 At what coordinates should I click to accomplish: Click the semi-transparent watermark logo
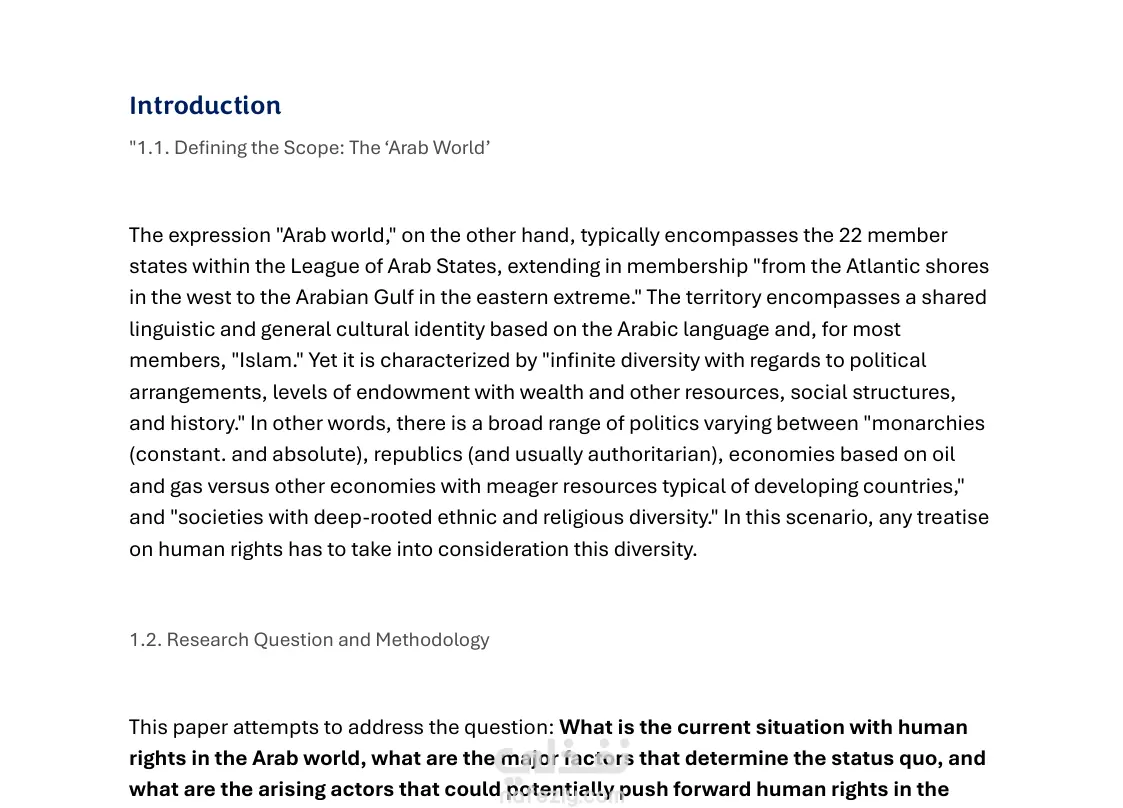(x=560, y=772)
